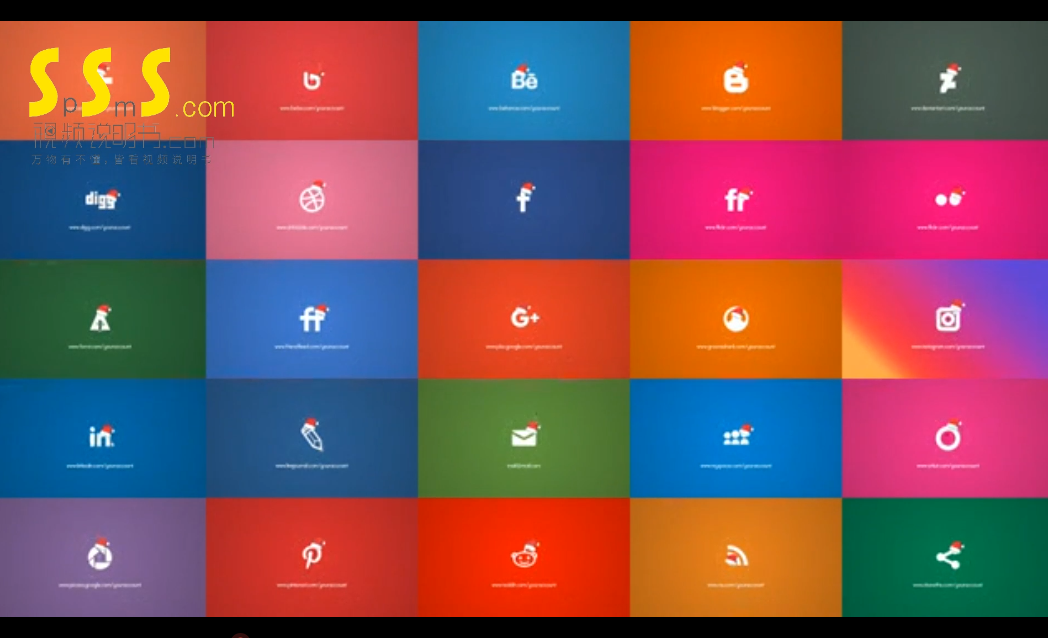The image size is (1048, 638).
Task: Click the Facebook f logo
Action: pos(525,198)
